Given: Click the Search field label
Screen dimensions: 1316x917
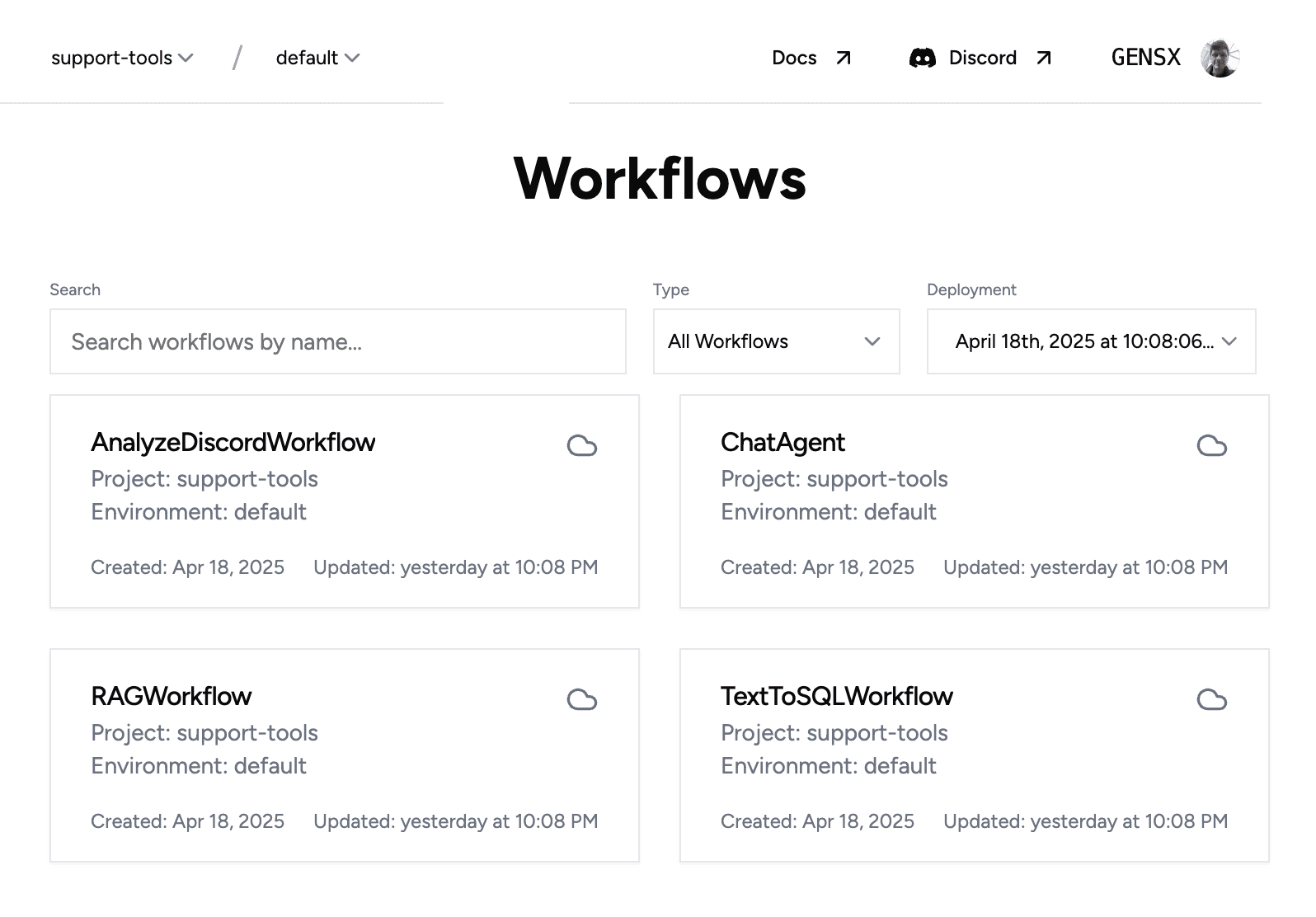Looking at the screenshot, I should pyautogui.click(x=75, y=289).
